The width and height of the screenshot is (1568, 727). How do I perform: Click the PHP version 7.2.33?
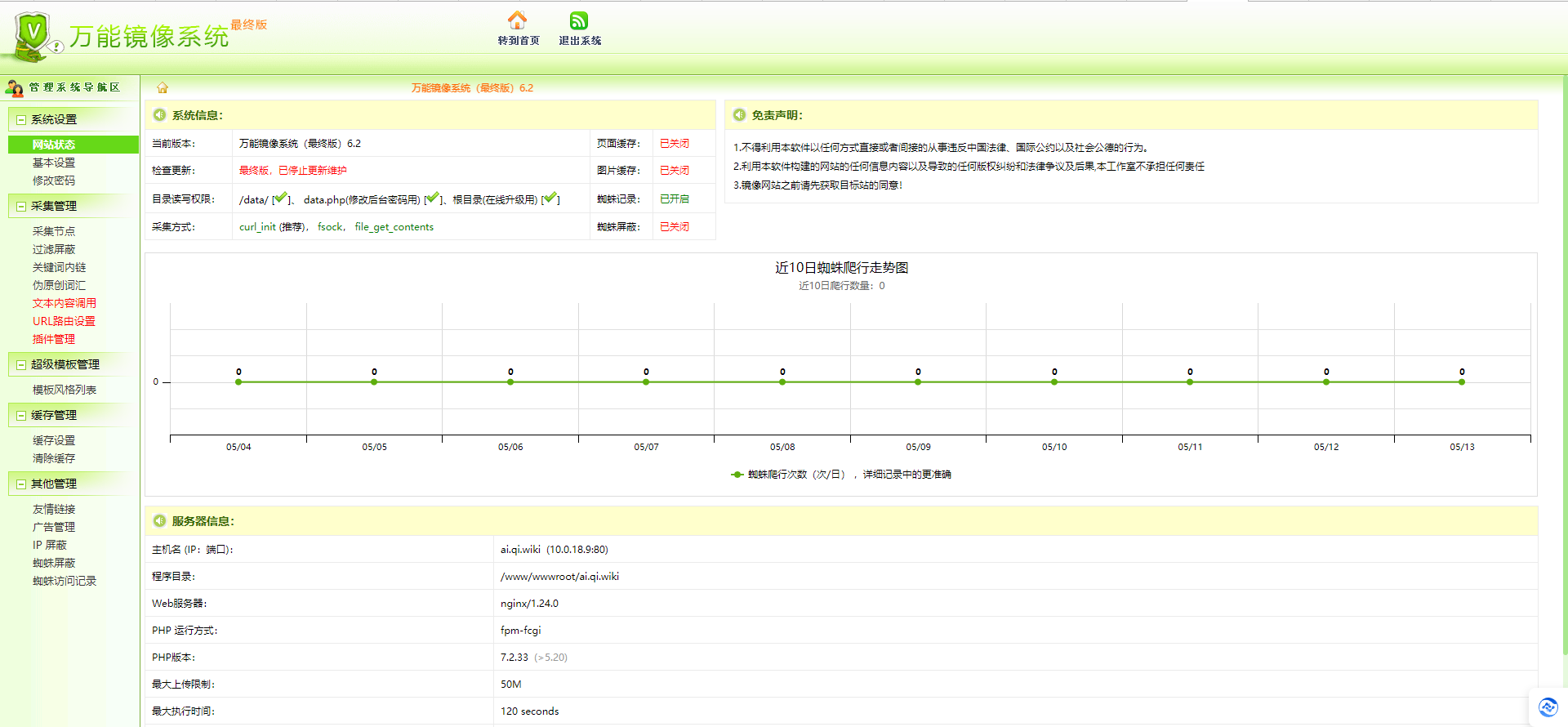(x=514, y=657)
